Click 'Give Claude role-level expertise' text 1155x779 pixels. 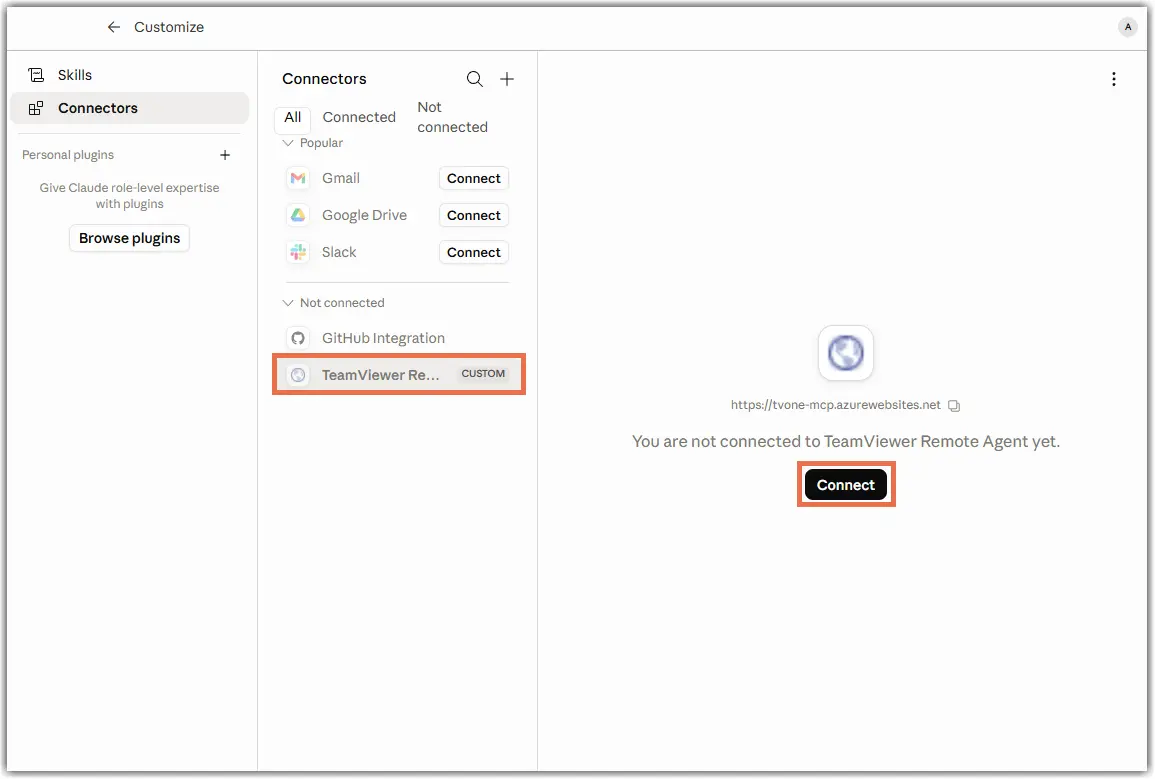click(x=130, y=196)
